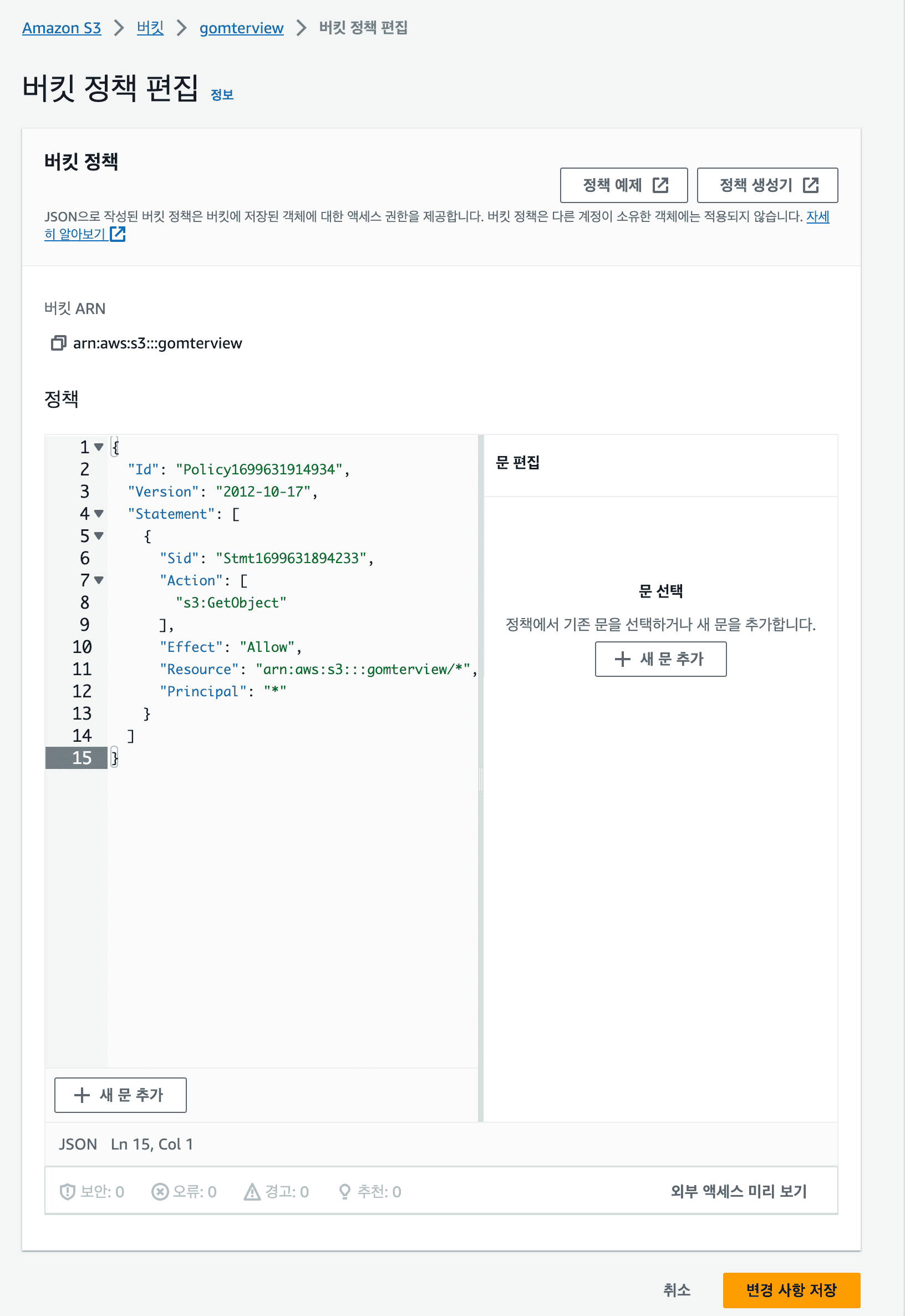Click the errors count icon
Screen dimensions: 905x1316
point(160,1192)
